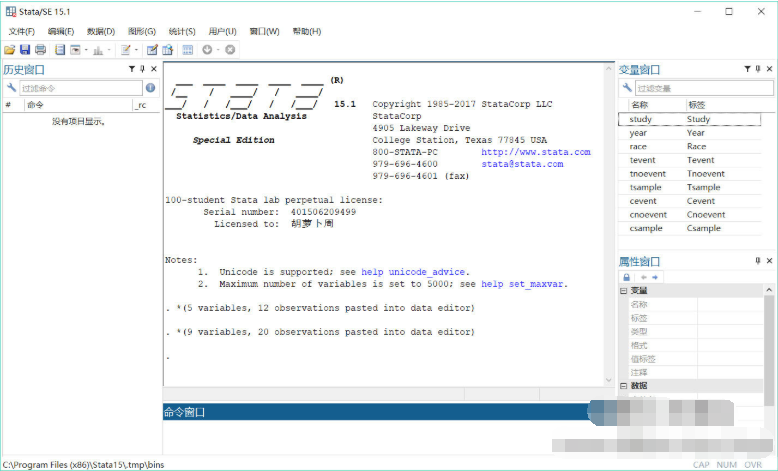Click the Print toolbar icon
The width and height of the screenshot is (778, 471).
[40, 49]
